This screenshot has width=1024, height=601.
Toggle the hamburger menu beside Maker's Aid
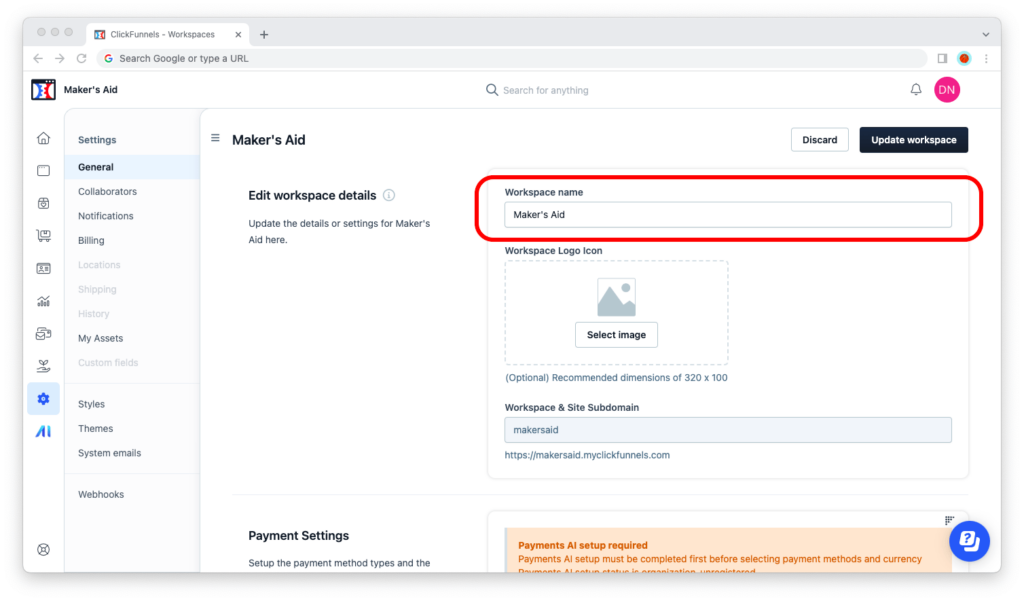[x=215, y=138]
